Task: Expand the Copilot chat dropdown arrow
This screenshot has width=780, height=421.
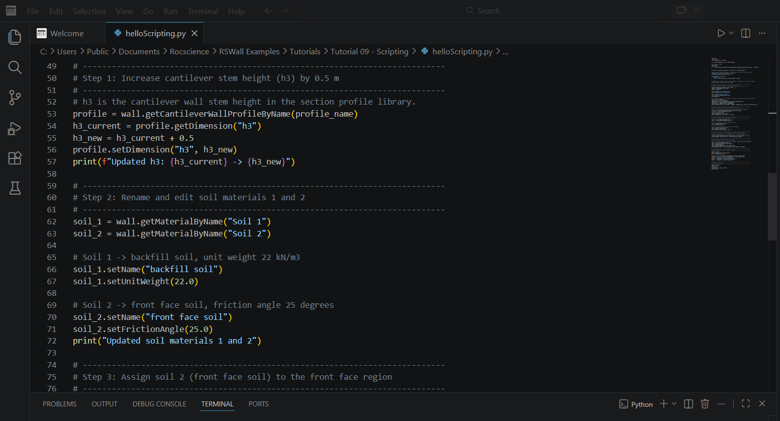Action: point(696,10)
